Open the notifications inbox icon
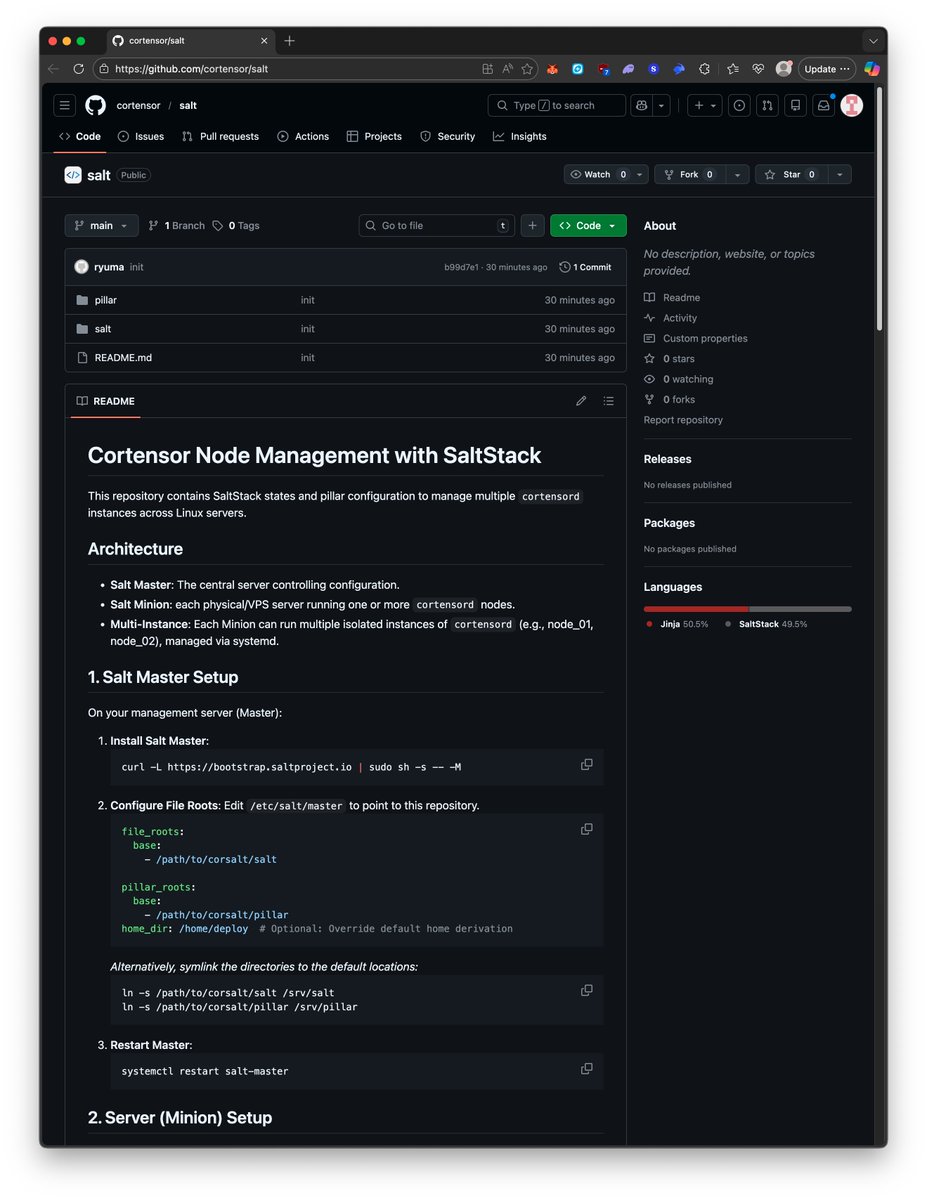Image resolution: width=927 pixels, height=1200 pixels. coord(823,105)
